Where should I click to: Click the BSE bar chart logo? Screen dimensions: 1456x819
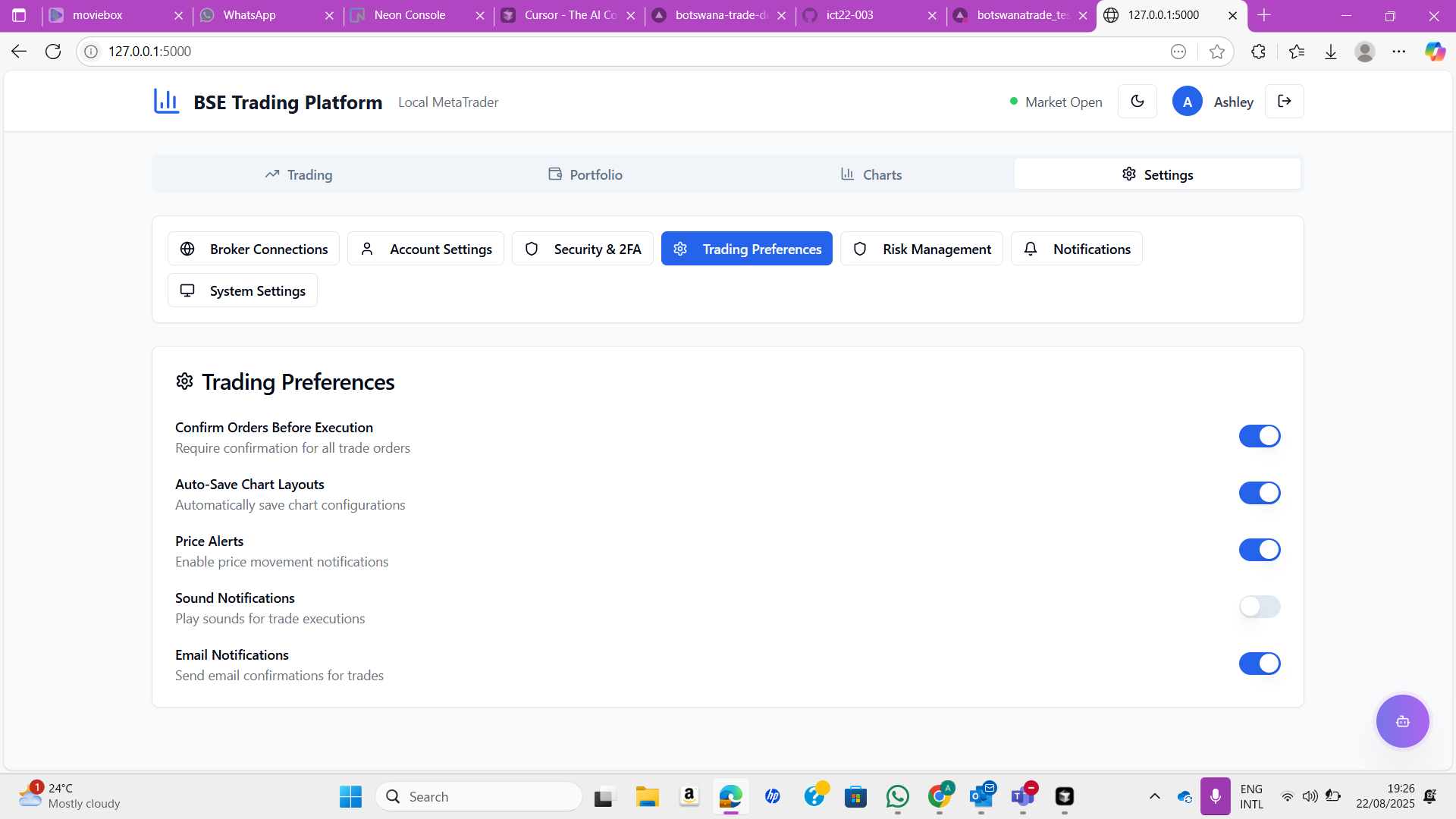166,102
